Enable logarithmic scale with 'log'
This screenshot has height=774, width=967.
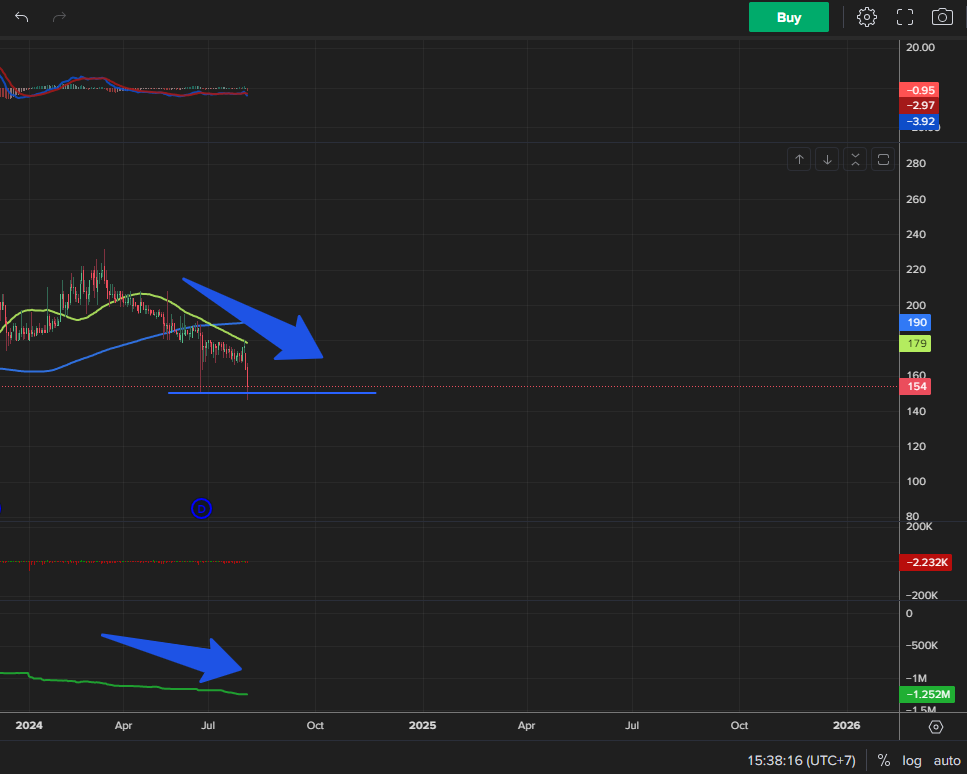tap(911, 760)
